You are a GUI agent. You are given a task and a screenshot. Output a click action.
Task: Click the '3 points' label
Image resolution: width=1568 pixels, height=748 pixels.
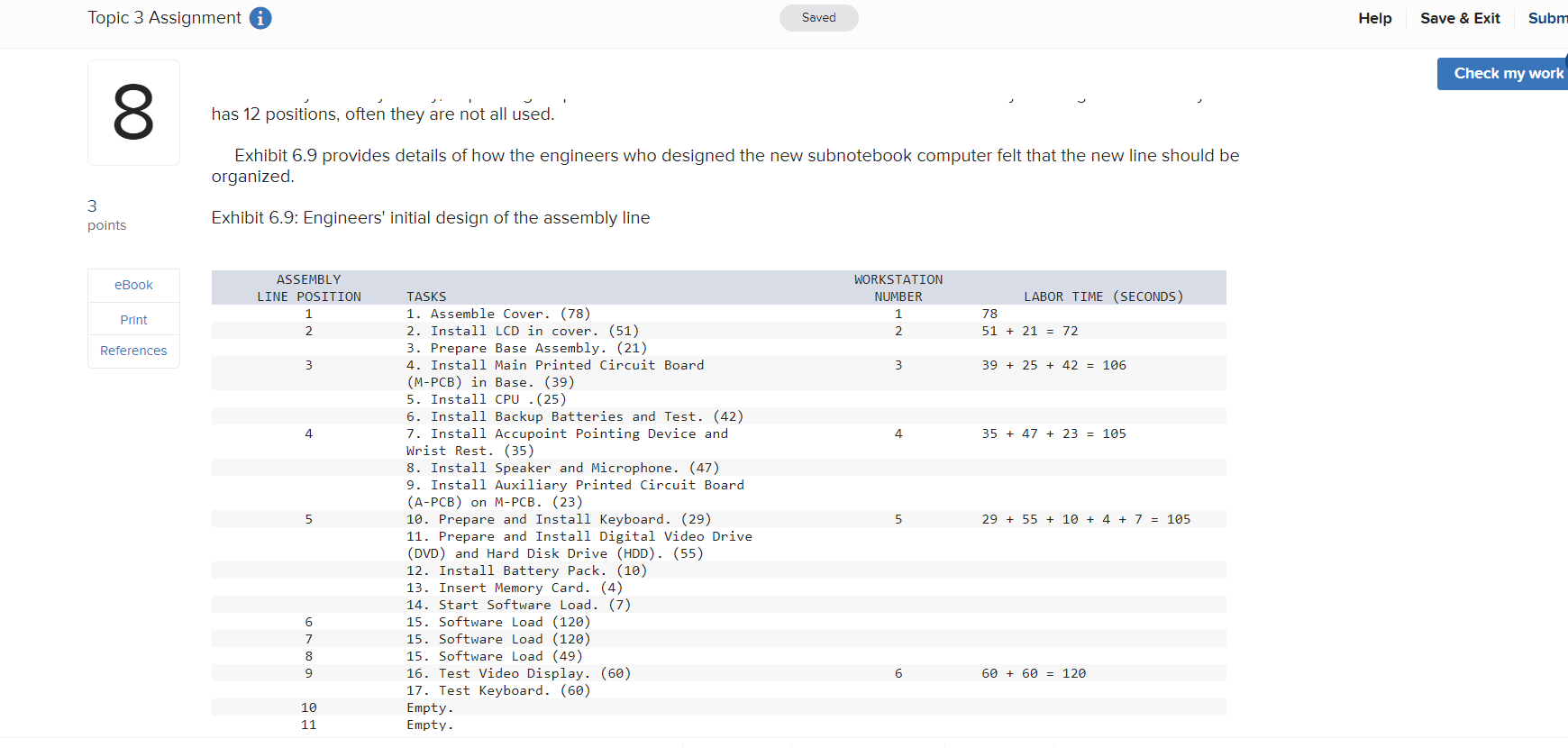pyautogui.click(x=106, y=214)
